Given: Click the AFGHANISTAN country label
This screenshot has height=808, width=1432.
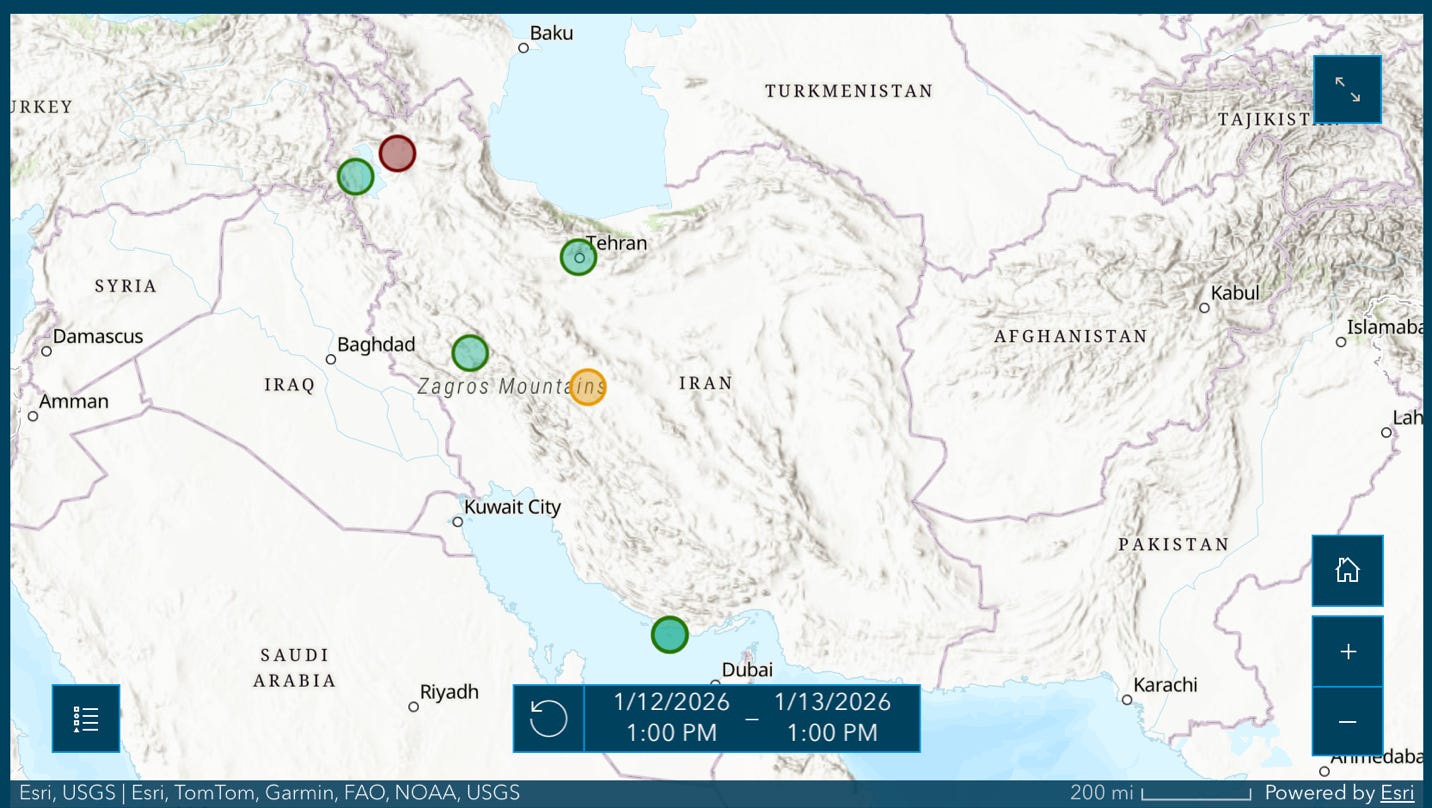Looking at the screenshot, I should click(1071, 337).
